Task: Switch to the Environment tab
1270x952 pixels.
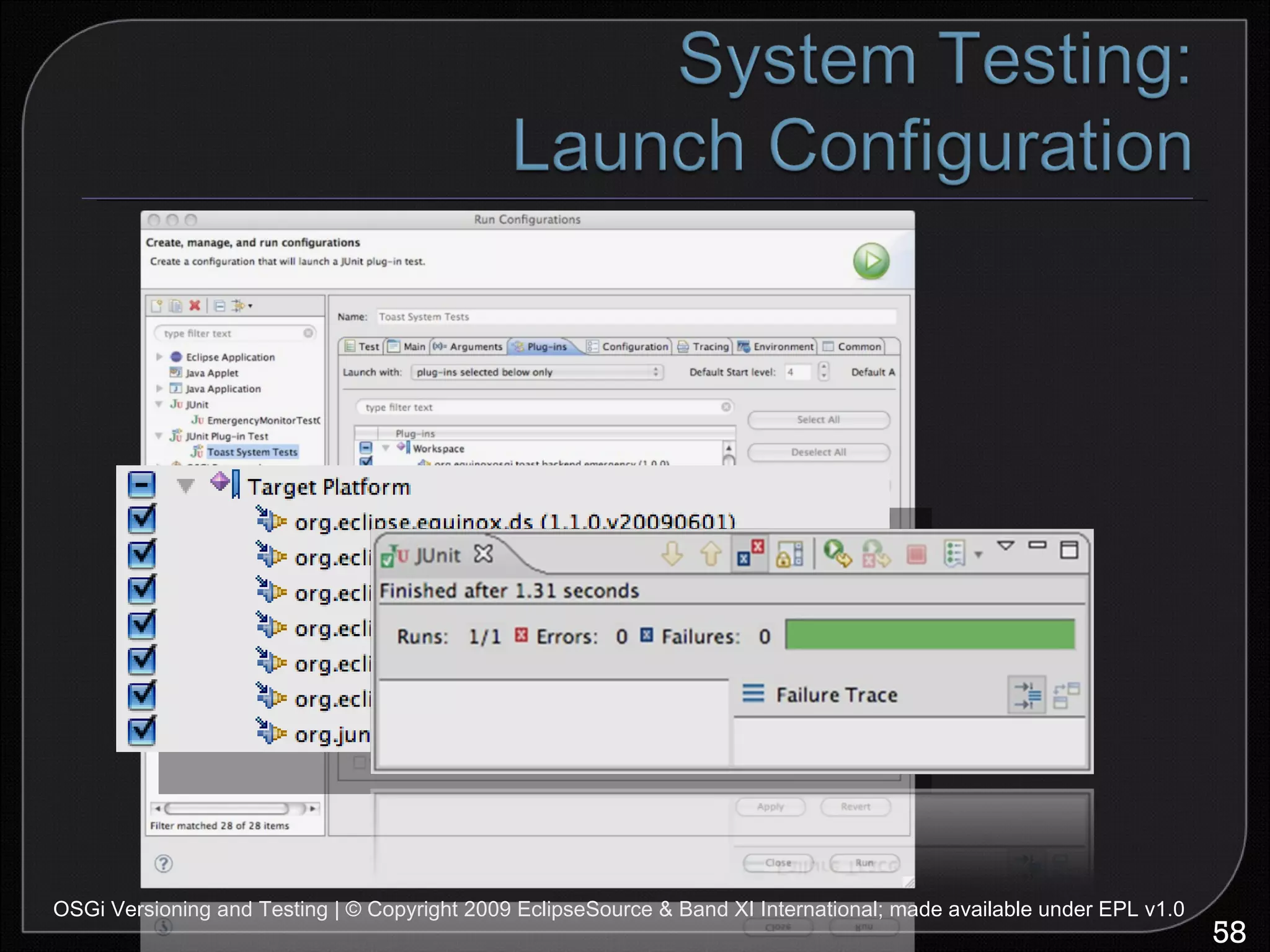Action: pos(776,346)
